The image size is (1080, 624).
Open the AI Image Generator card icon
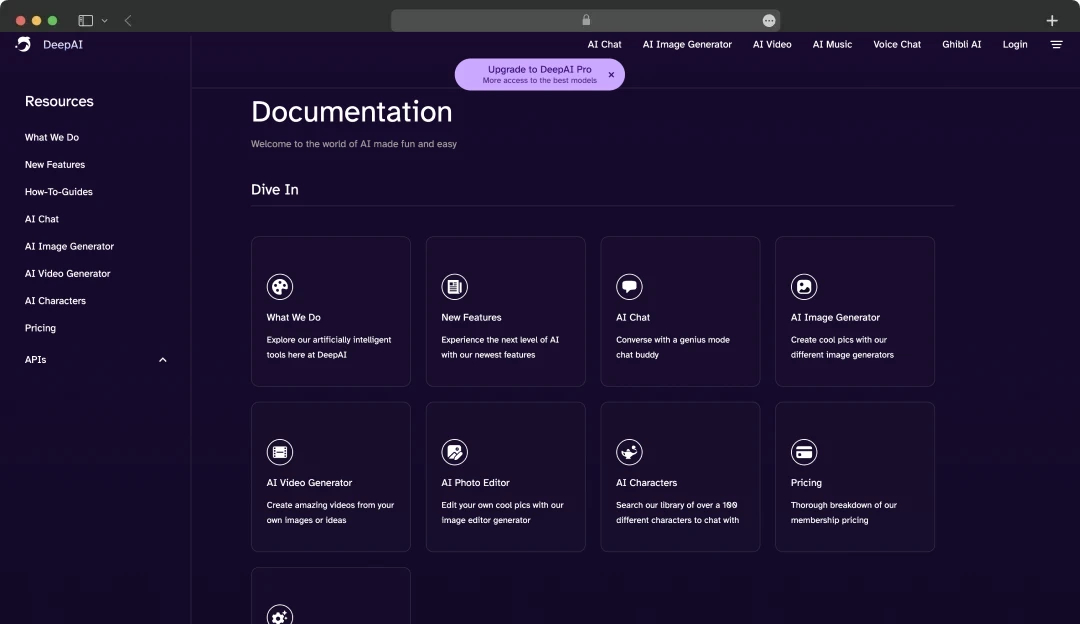pos(804,286)
